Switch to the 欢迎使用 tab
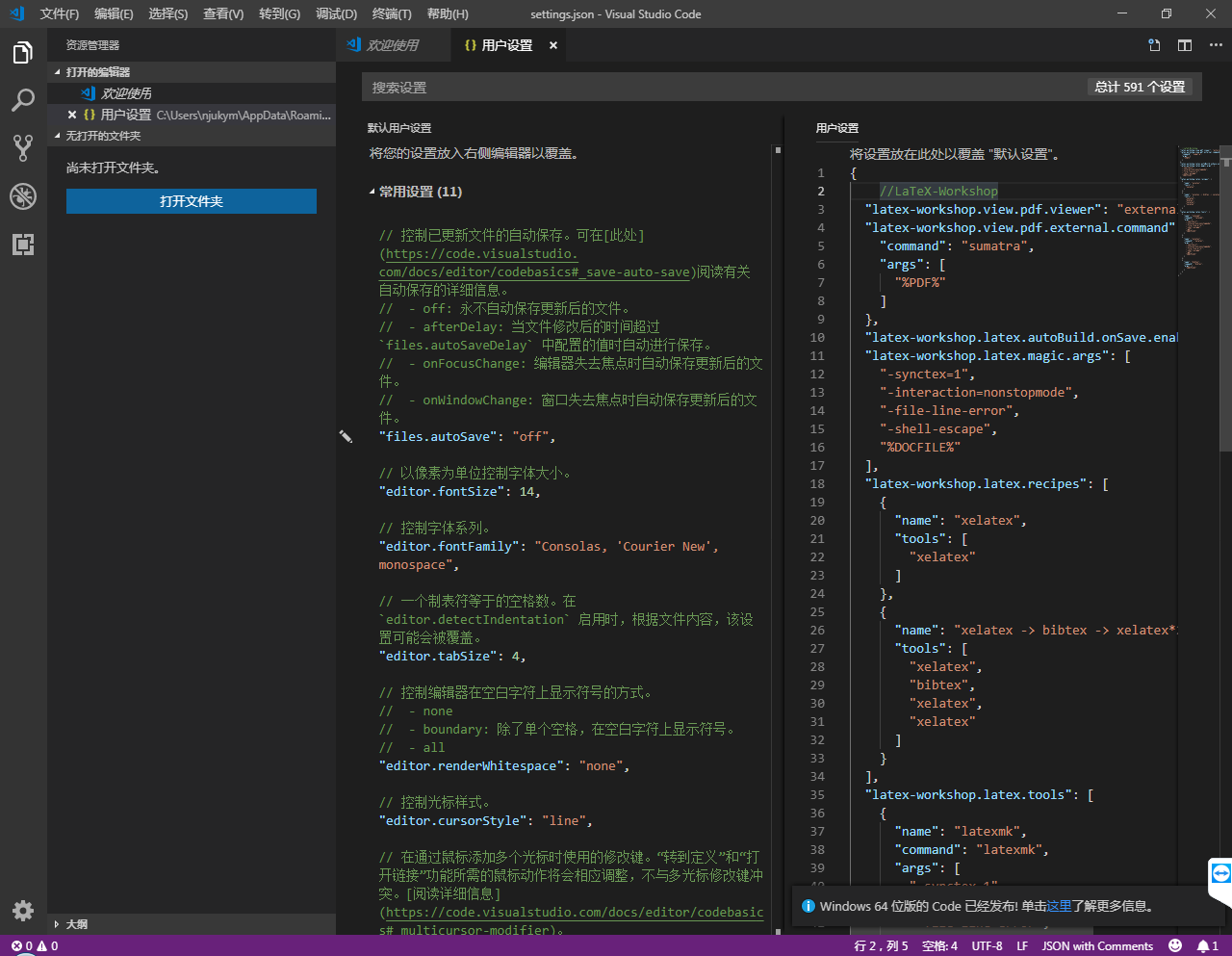The image size is (1232, 956). (392, 45)
